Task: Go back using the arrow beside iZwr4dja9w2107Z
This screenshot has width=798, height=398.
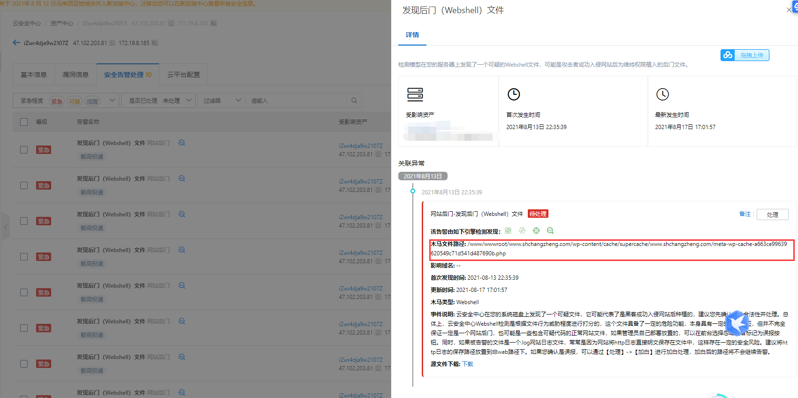Action: pos(16,43)
